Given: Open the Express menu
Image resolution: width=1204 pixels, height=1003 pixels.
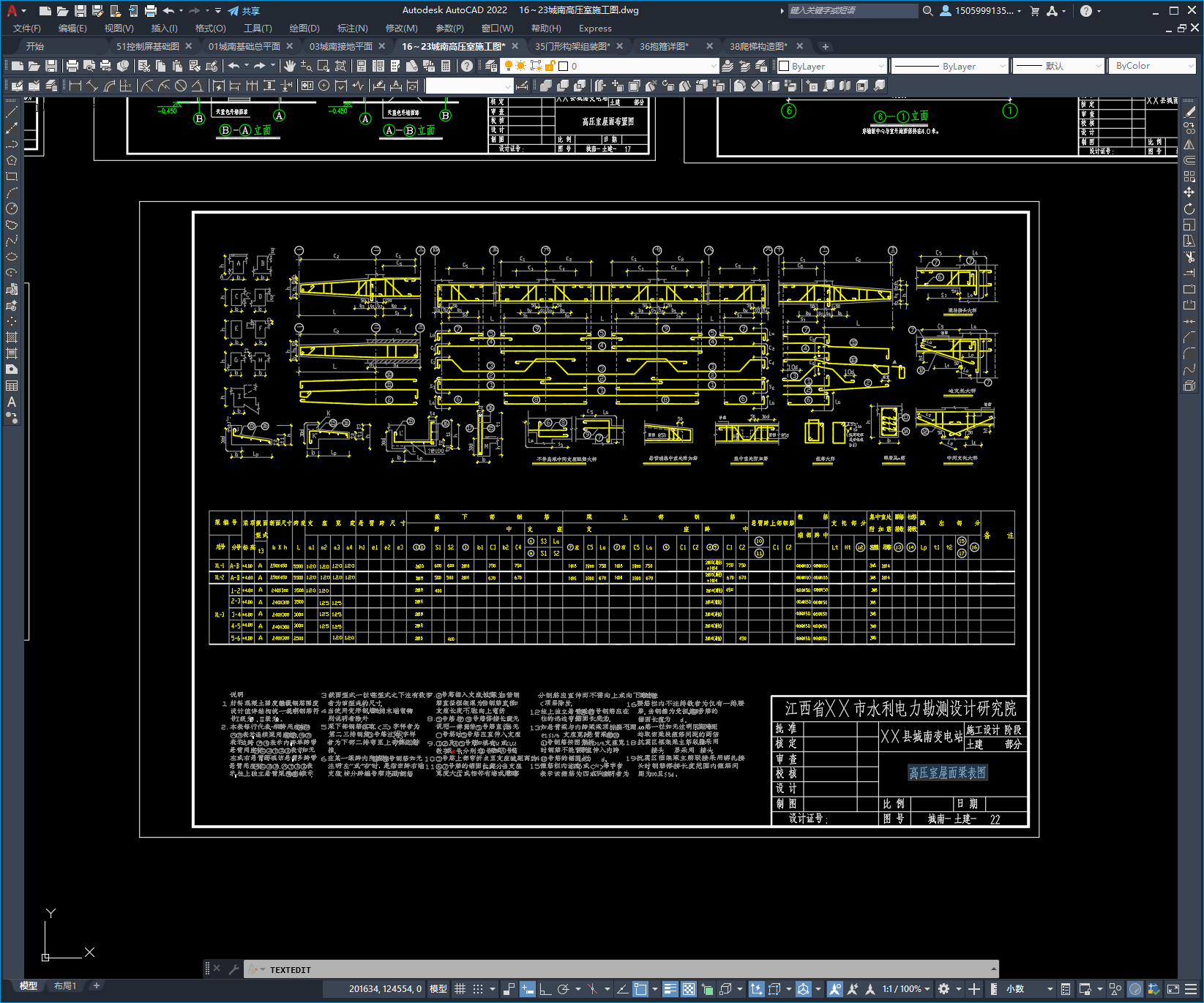Looking at the screenshot, I should pos(595,29).
